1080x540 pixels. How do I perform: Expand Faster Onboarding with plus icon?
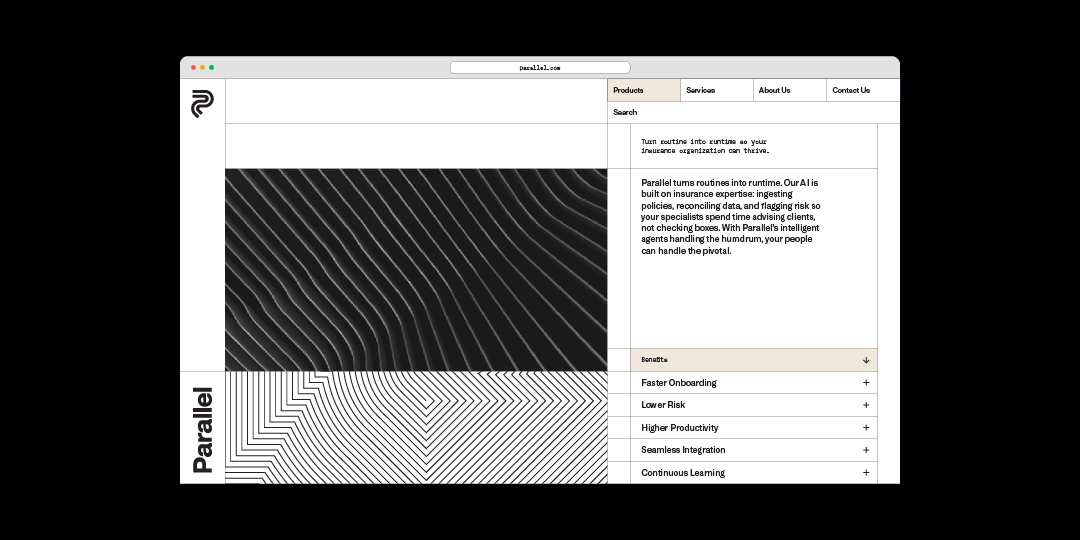(866, 382)
